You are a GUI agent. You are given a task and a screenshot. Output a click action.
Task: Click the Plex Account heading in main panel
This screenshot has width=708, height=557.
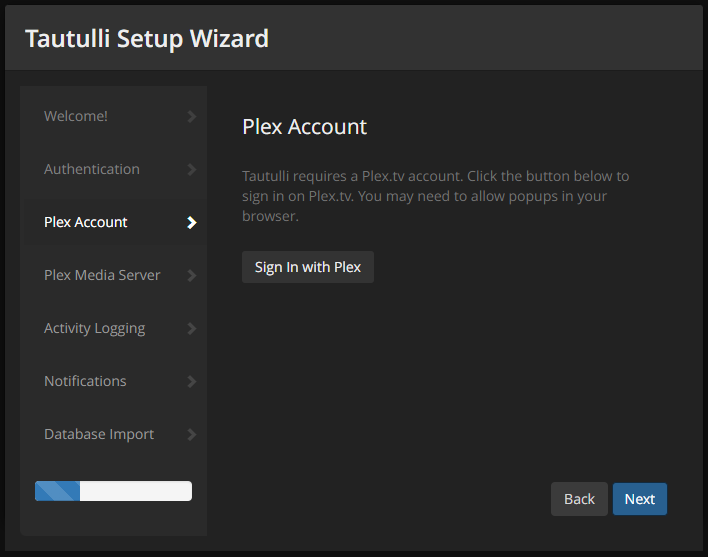[304, 127]
